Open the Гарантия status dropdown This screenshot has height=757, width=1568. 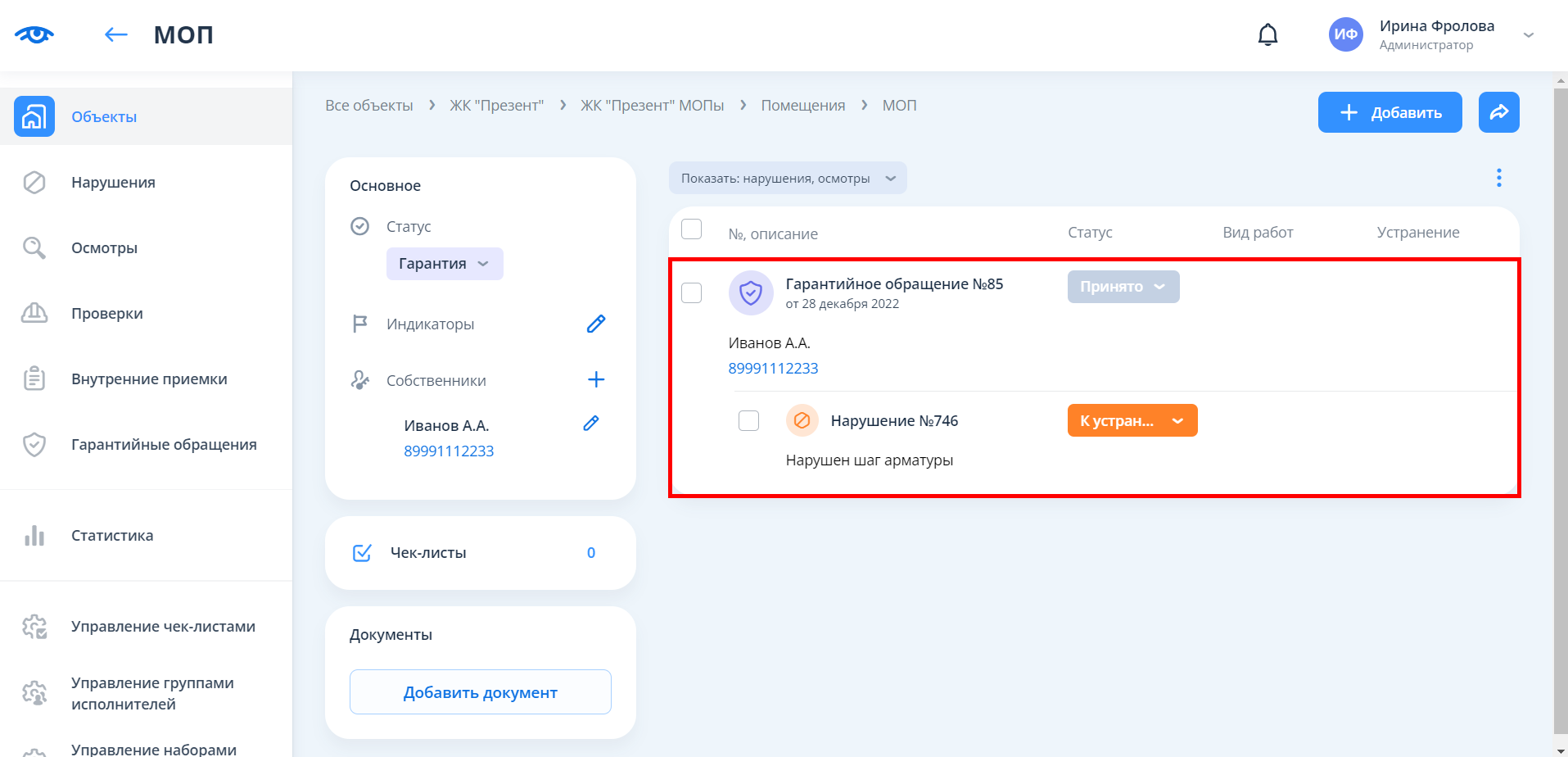coord(444,264)
